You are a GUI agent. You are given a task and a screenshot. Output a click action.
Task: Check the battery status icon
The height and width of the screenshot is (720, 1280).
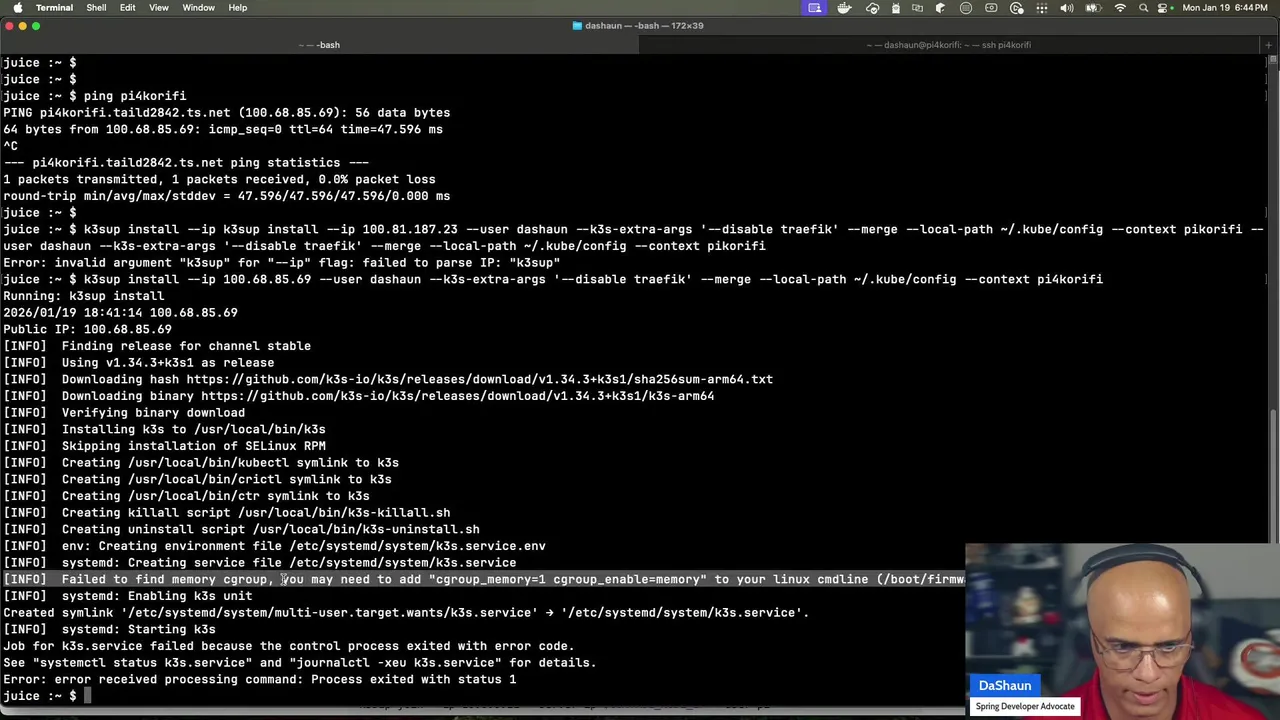(x=1093, y=8)
